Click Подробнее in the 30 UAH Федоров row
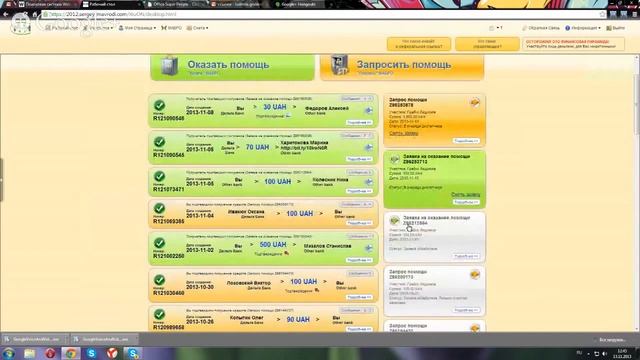Image resolution: width=640 pixels, height=360 pixels. (x=359, y=122)
